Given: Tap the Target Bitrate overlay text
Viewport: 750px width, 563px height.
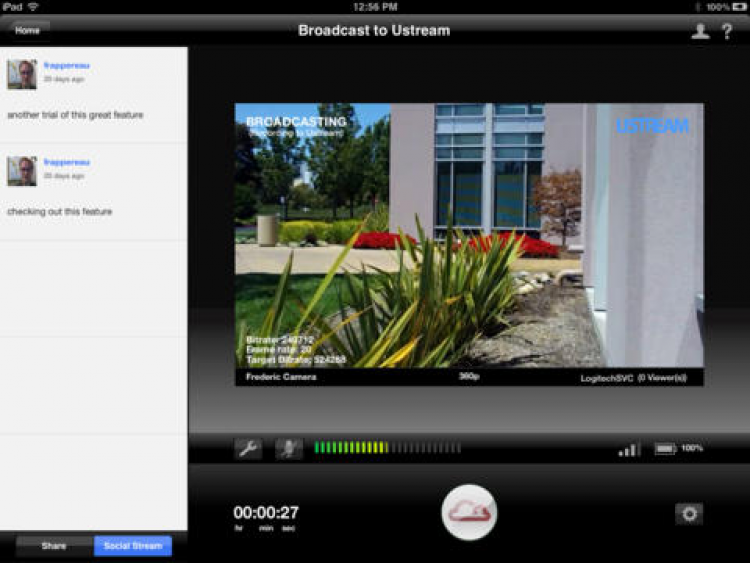Looking at the screenshot, I should point(296,360).
